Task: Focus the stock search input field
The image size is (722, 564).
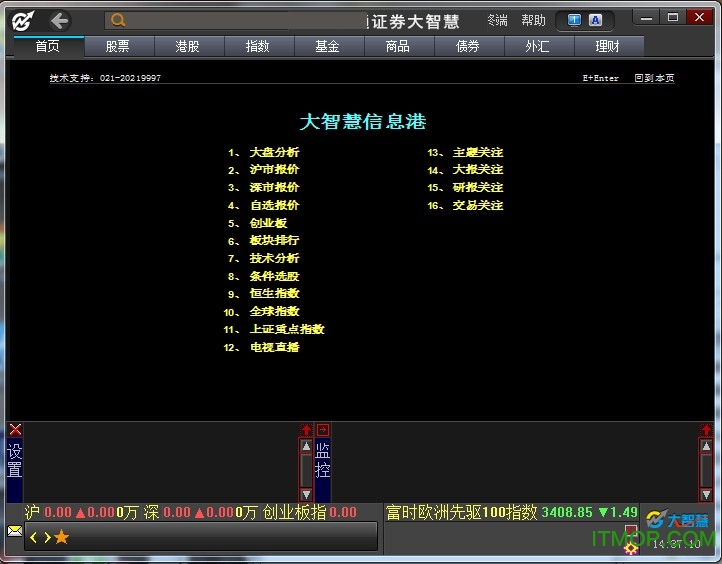Action: [236, 21]
